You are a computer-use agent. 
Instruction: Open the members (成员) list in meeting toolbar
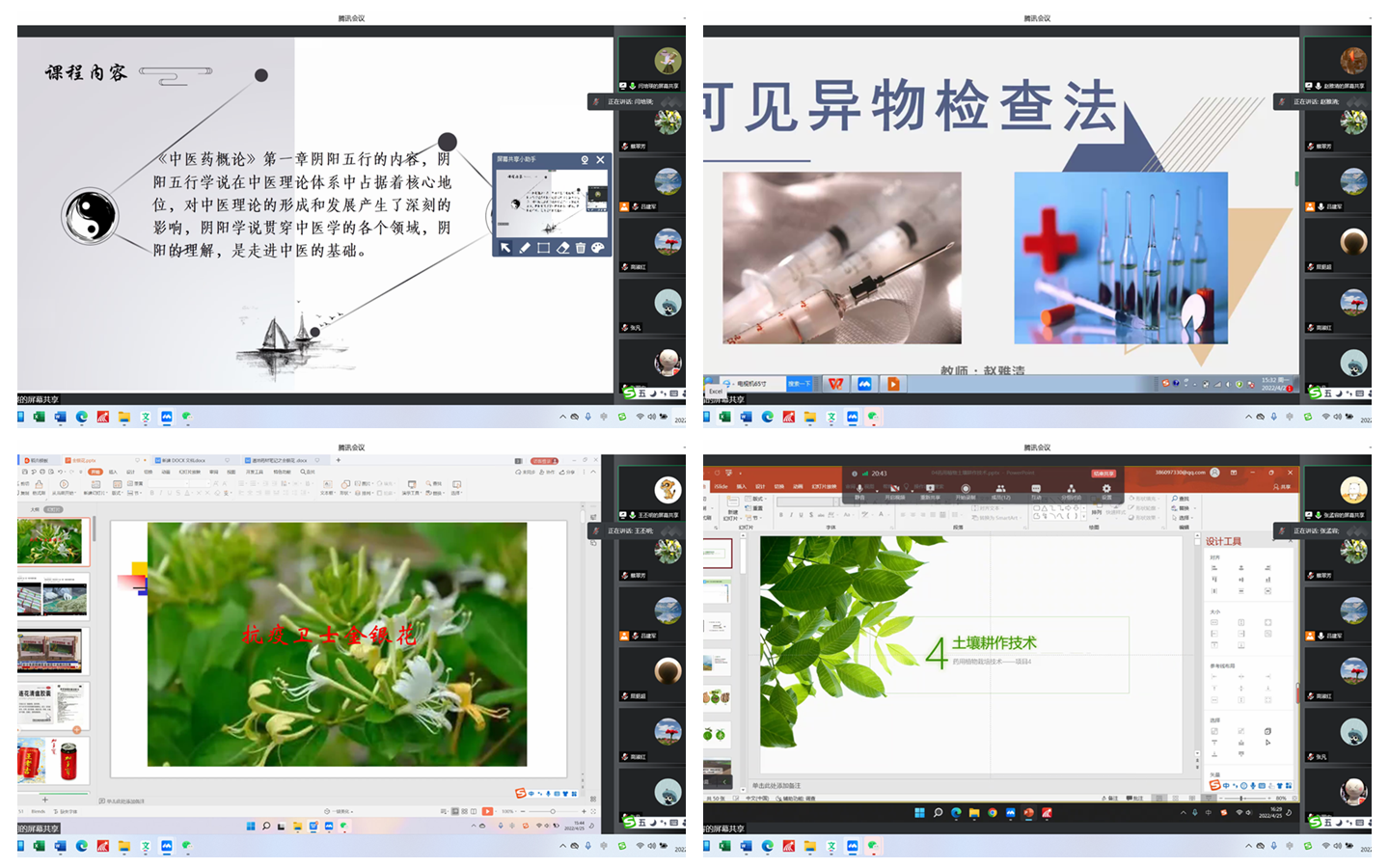(x=1000, y=489)
